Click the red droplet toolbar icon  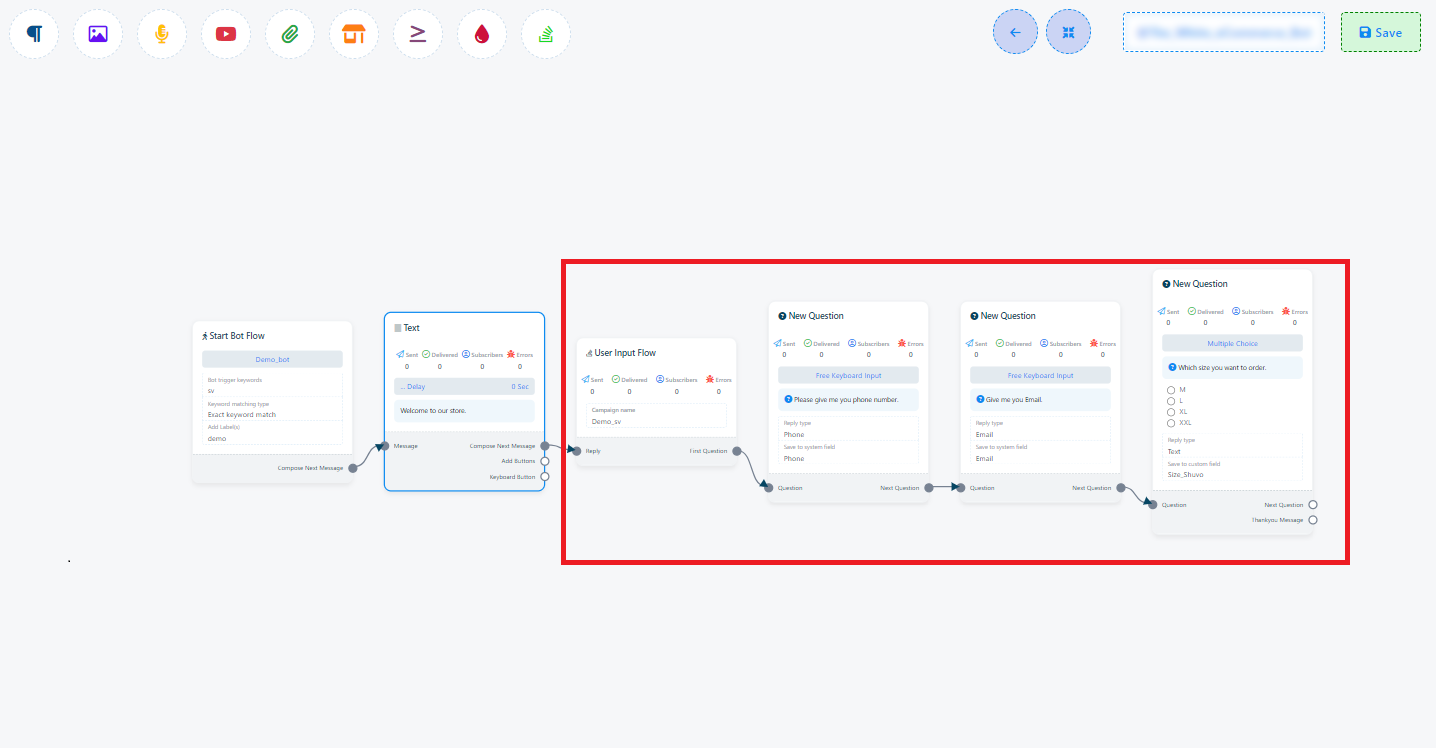pos(482,34)
